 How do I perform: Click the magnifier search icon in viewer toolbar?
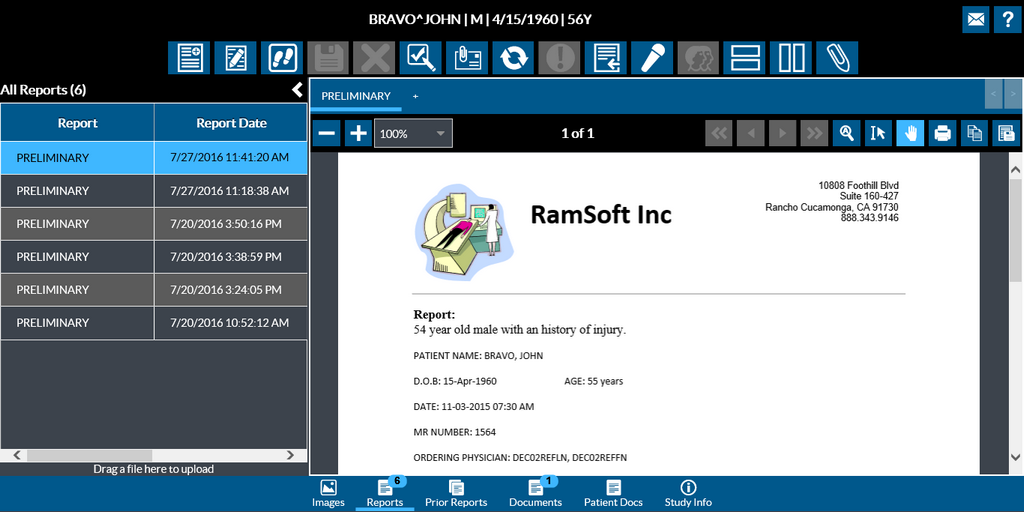click(846, 133)
